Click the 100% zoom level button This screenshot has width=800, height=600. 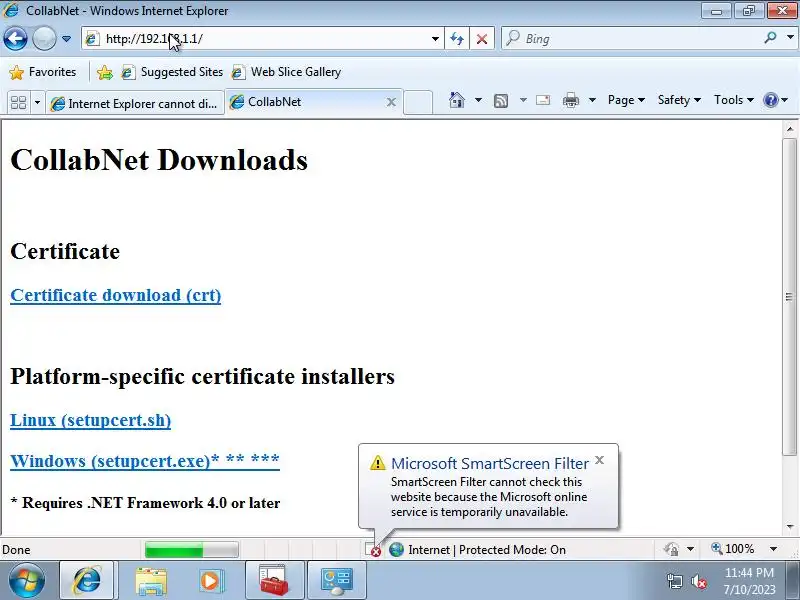(x=733, y=549)
